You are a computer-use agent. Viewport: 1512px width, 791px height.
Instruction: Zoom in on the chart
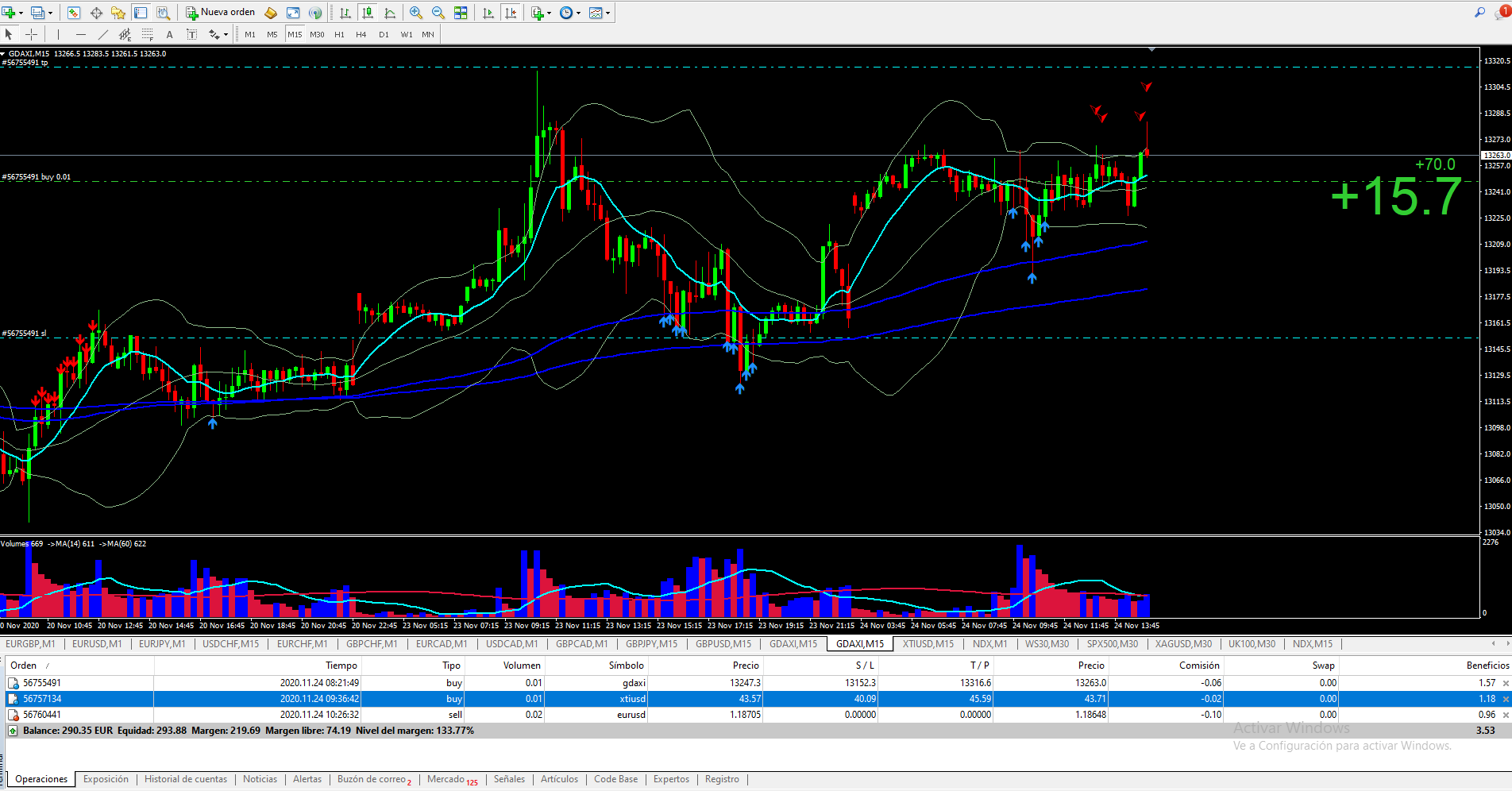click(416, 13)
